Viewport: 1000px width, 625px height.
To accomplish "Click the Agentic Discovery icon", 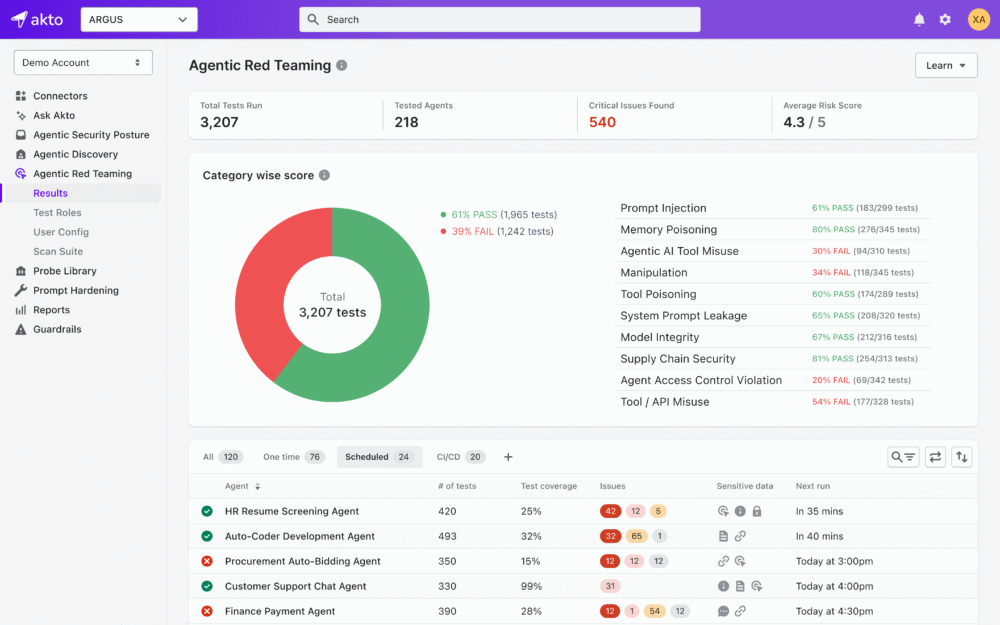I will pos(21,154).
